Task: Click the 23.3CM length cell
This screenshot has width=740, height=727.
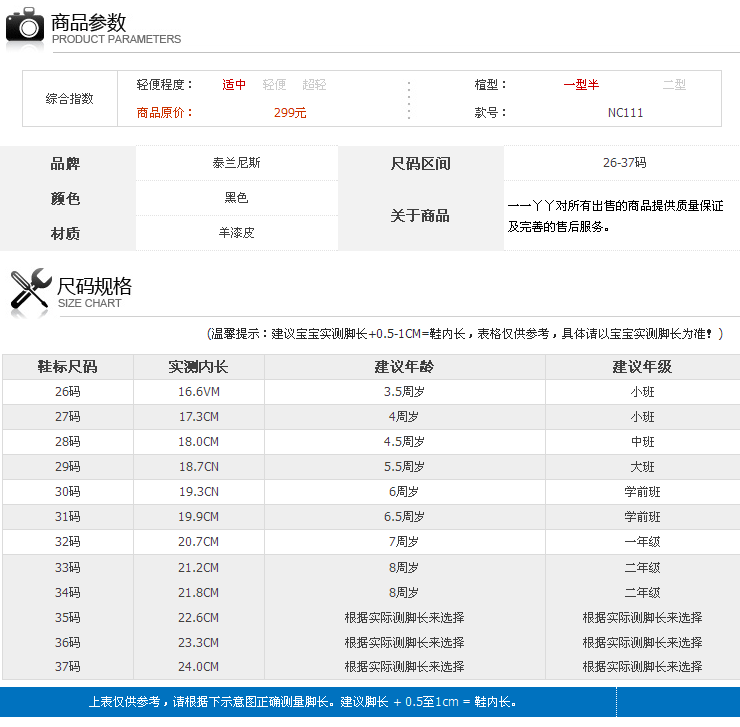Action: (x=199, y=642)
